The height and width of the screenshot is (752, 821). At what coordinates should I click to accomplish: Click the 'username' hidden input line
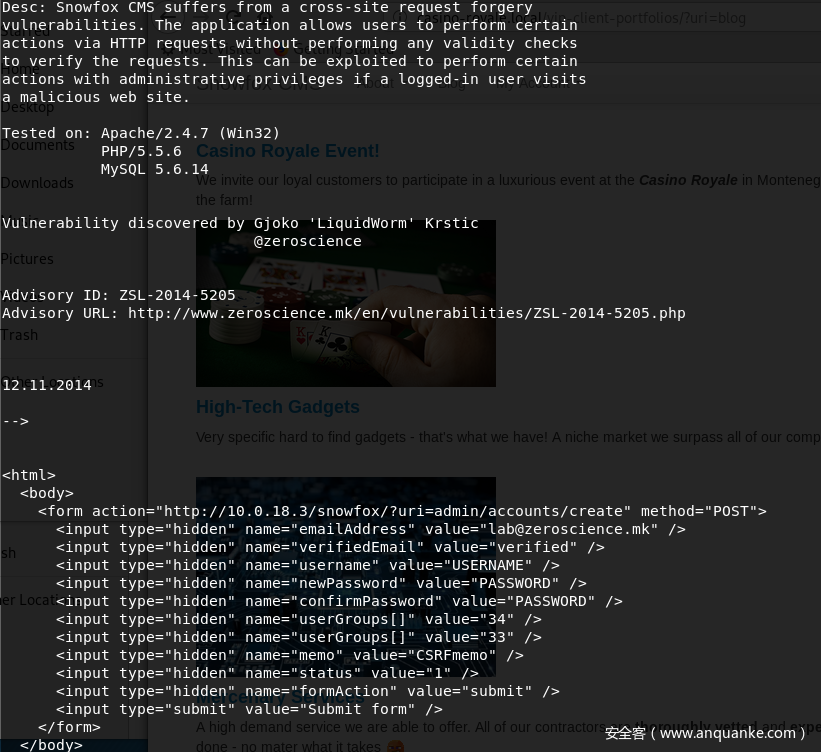coord(308,565)
